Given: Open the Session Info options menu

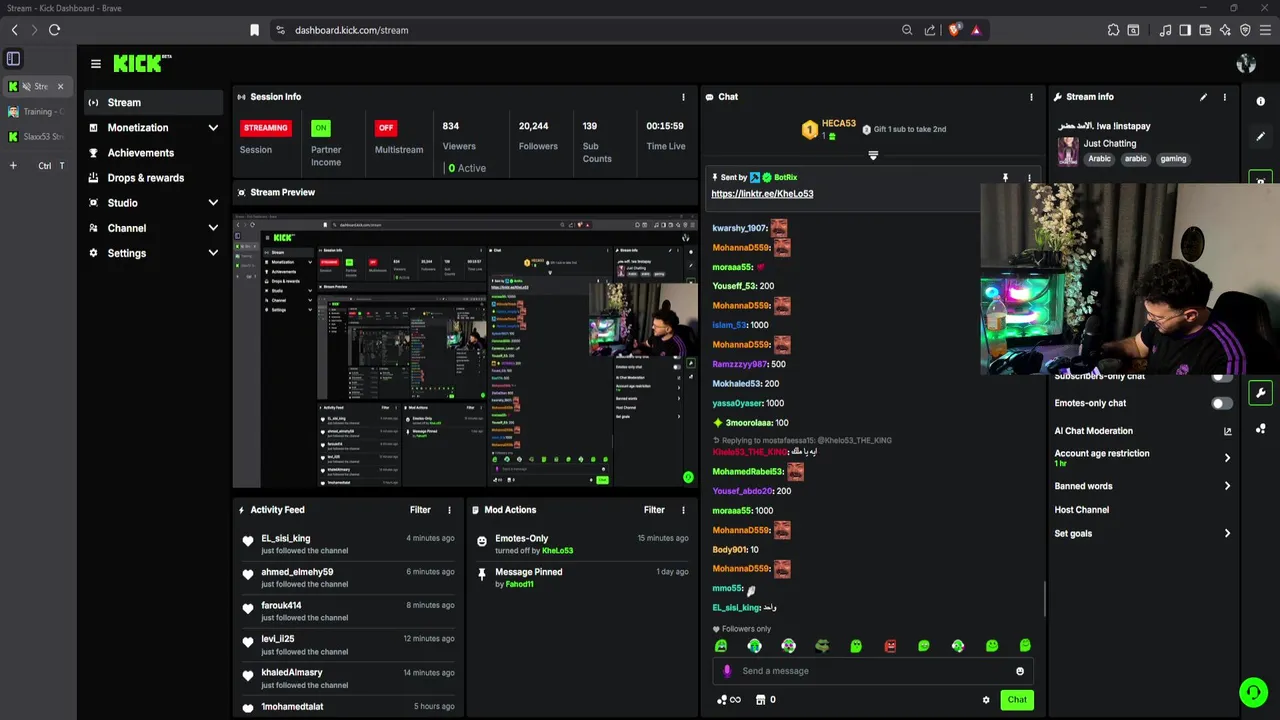Looking at the screenshot, I should pyautogui.click(x=683, y=97).
